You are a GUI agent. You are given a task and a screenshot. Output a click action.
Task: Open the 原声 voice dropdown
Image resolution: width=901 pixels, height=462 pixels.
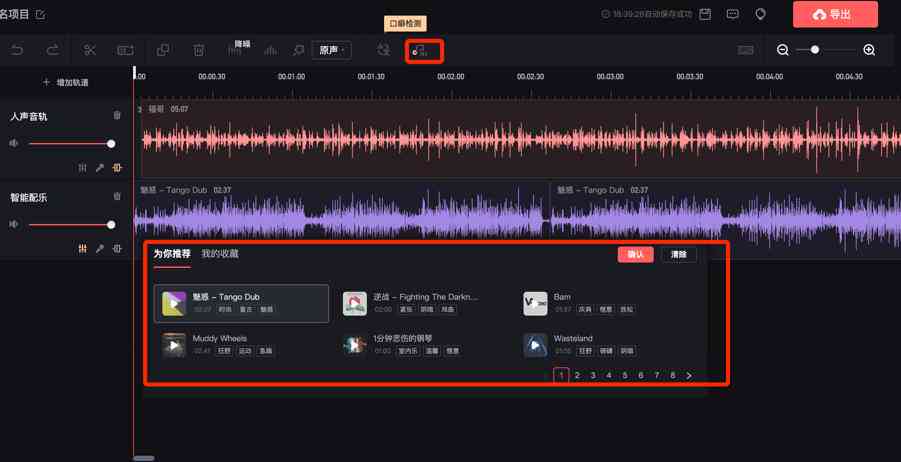pyautogui.click(x=331, y=51)
